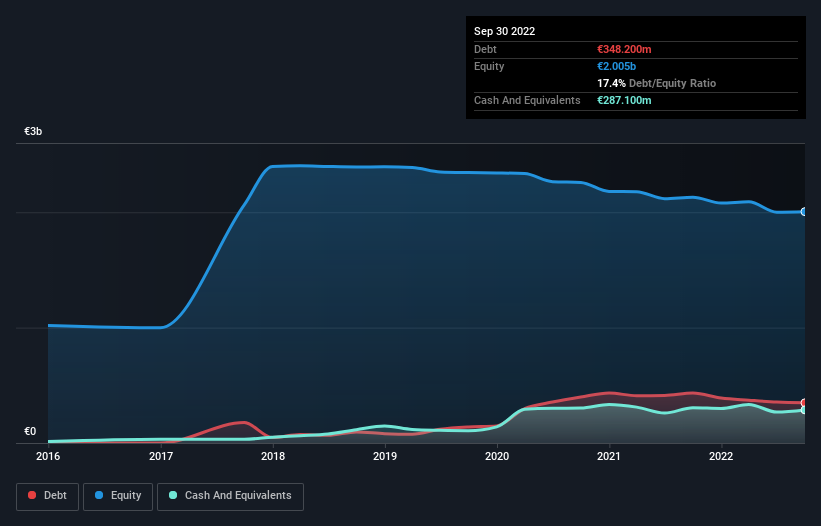
Task: Click the Debt row label in tooltip
Action: pyautogui.click(x=485, y=49)
